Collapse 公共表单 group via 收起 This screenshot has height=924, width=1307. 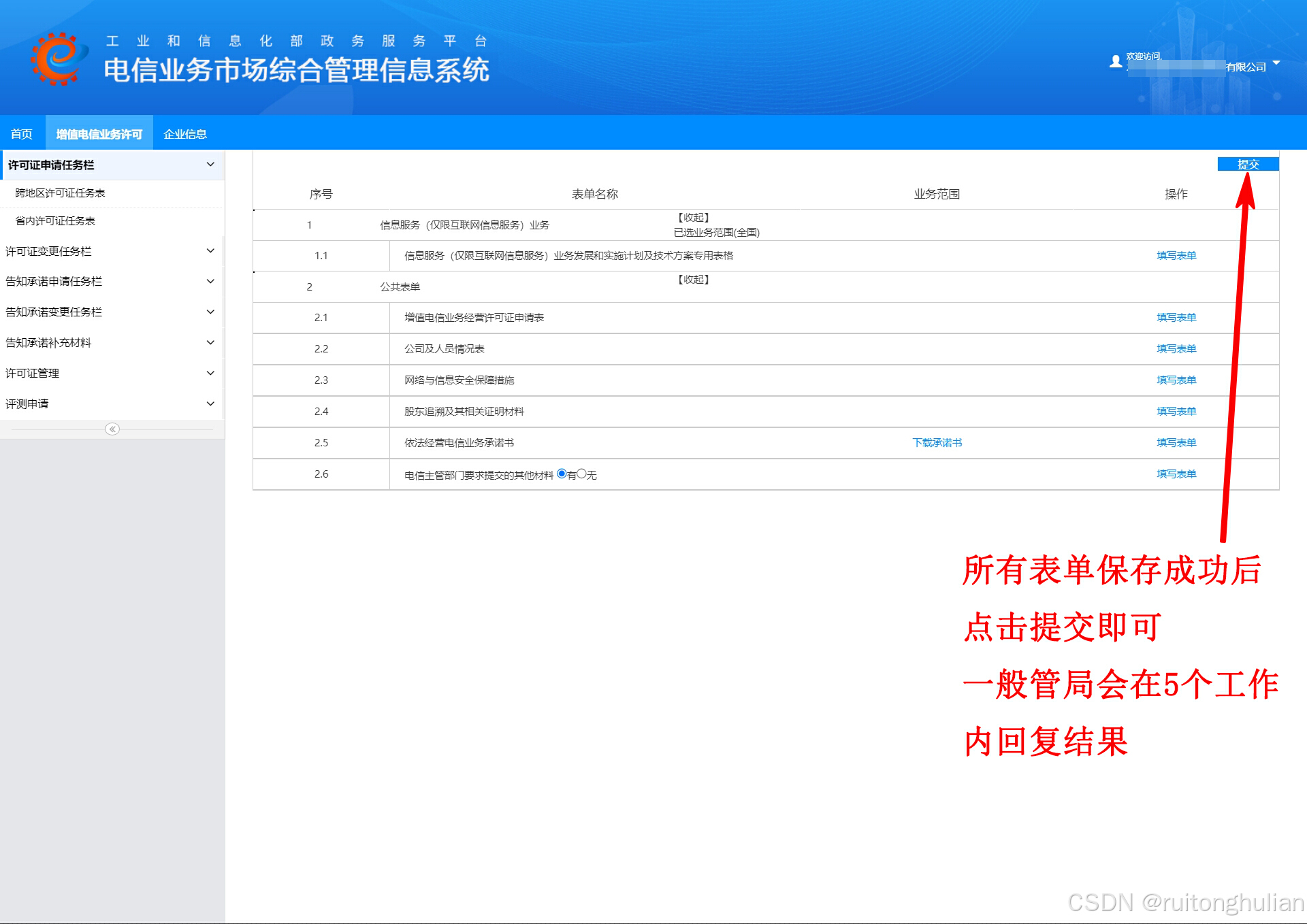694,280
